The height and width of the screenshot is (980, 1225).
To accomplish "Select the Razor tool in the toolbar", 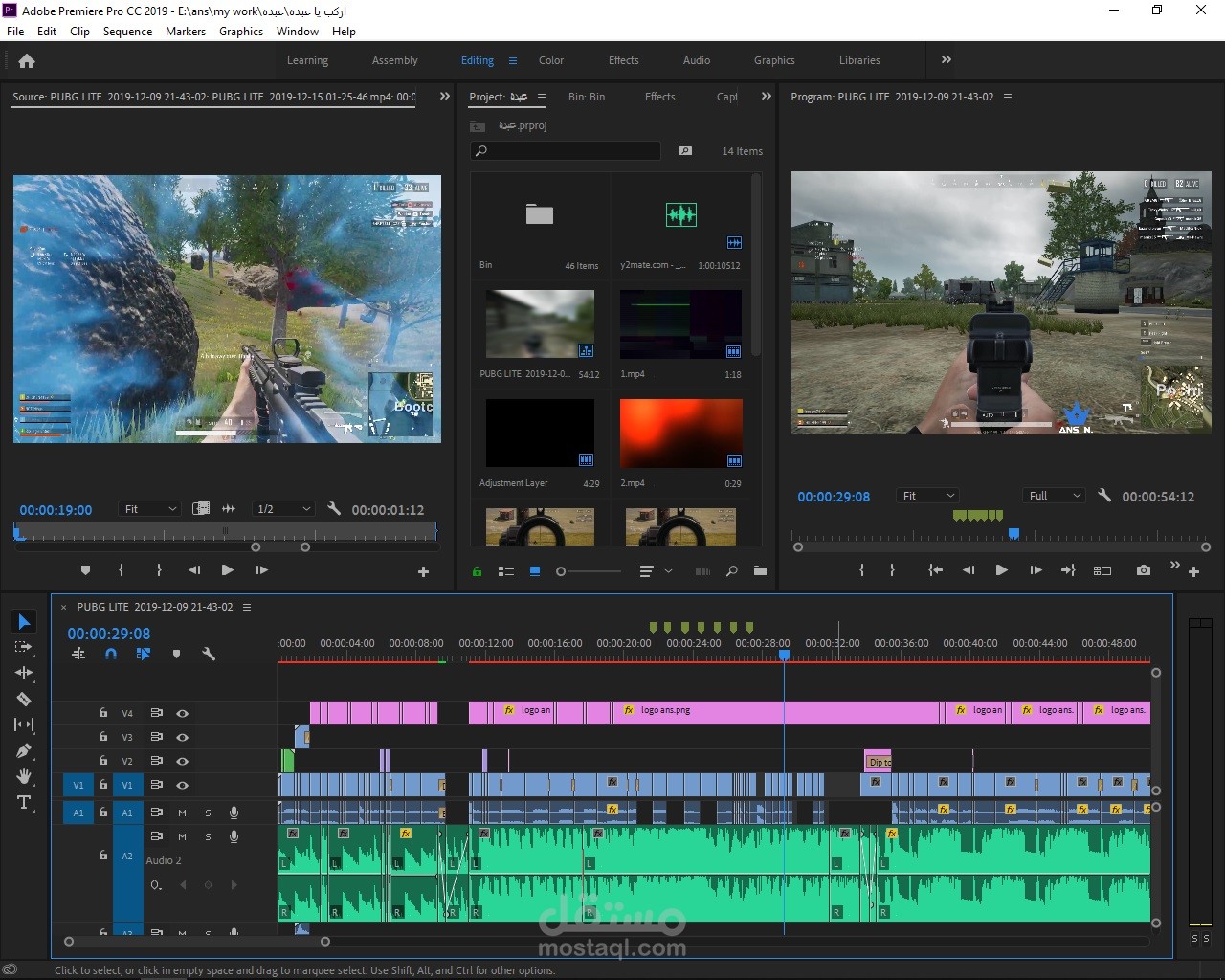I will click(x=24, y=699).
